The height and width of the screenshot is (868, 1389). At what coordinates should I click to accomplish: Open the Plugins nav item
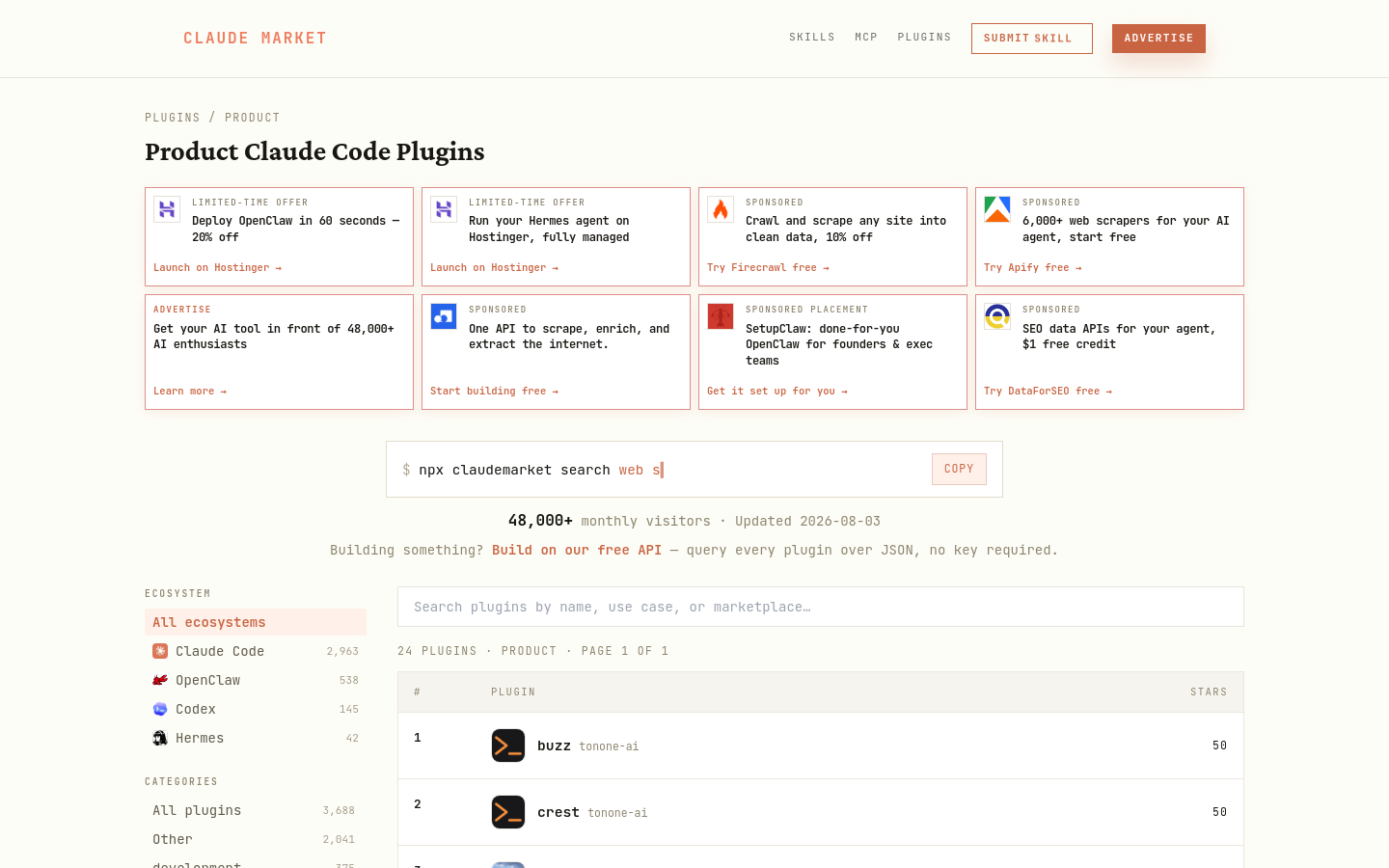924,38
